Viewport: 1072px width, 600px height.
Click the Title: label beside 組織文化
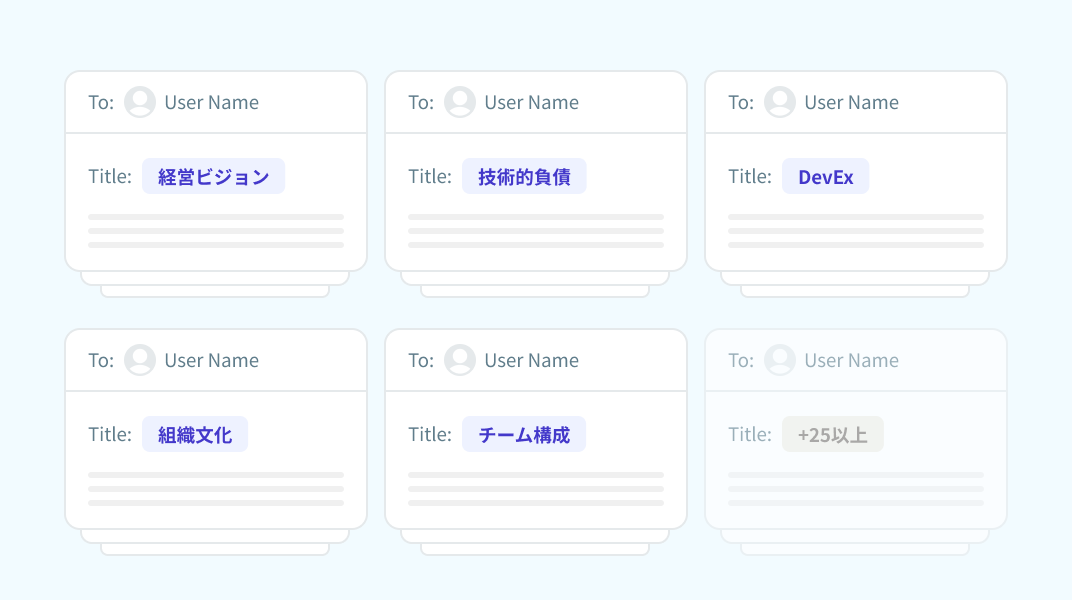tap(110, 434)
